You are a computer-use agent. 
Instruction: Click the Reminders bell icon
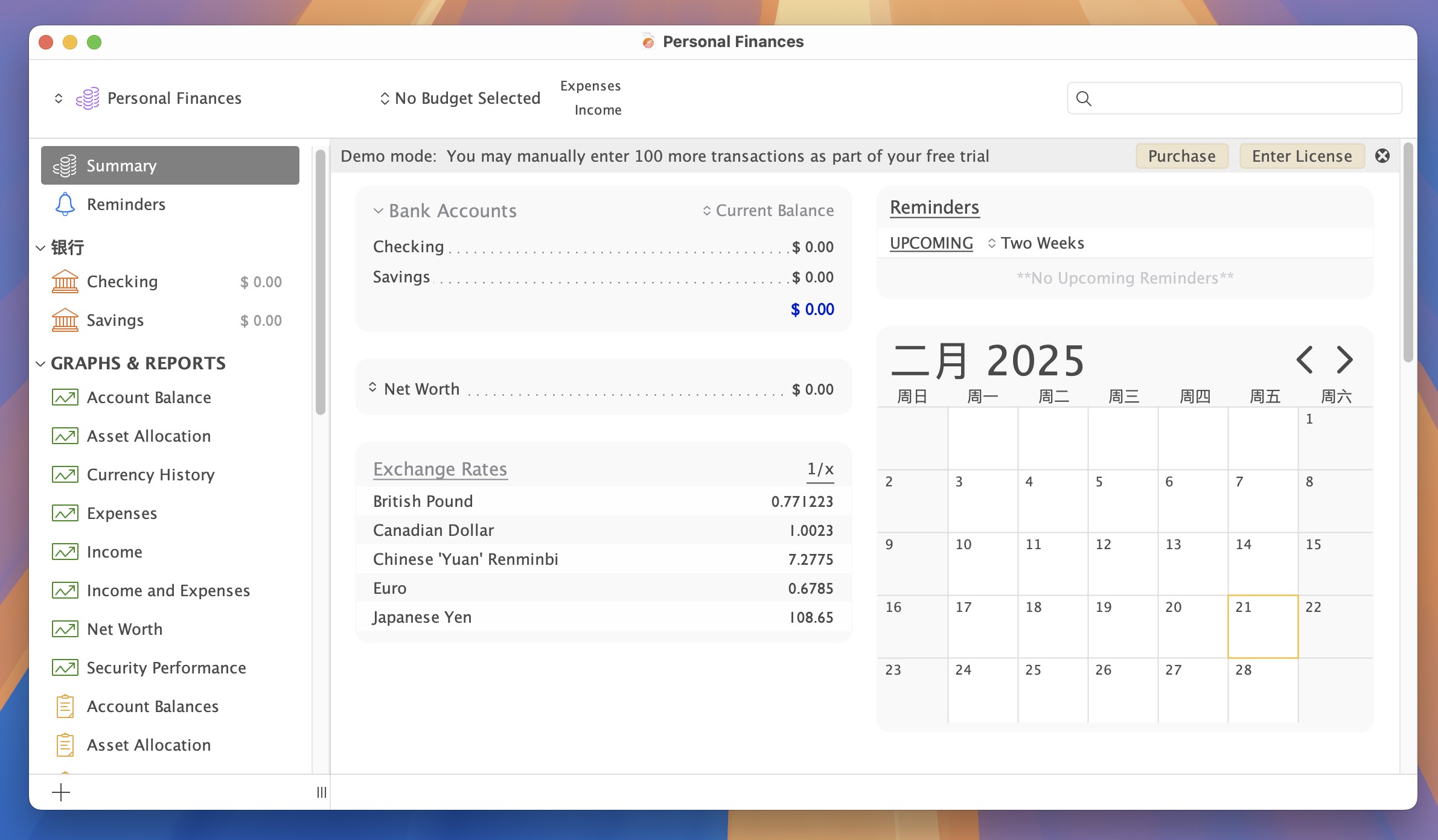[x=65, y=204]
